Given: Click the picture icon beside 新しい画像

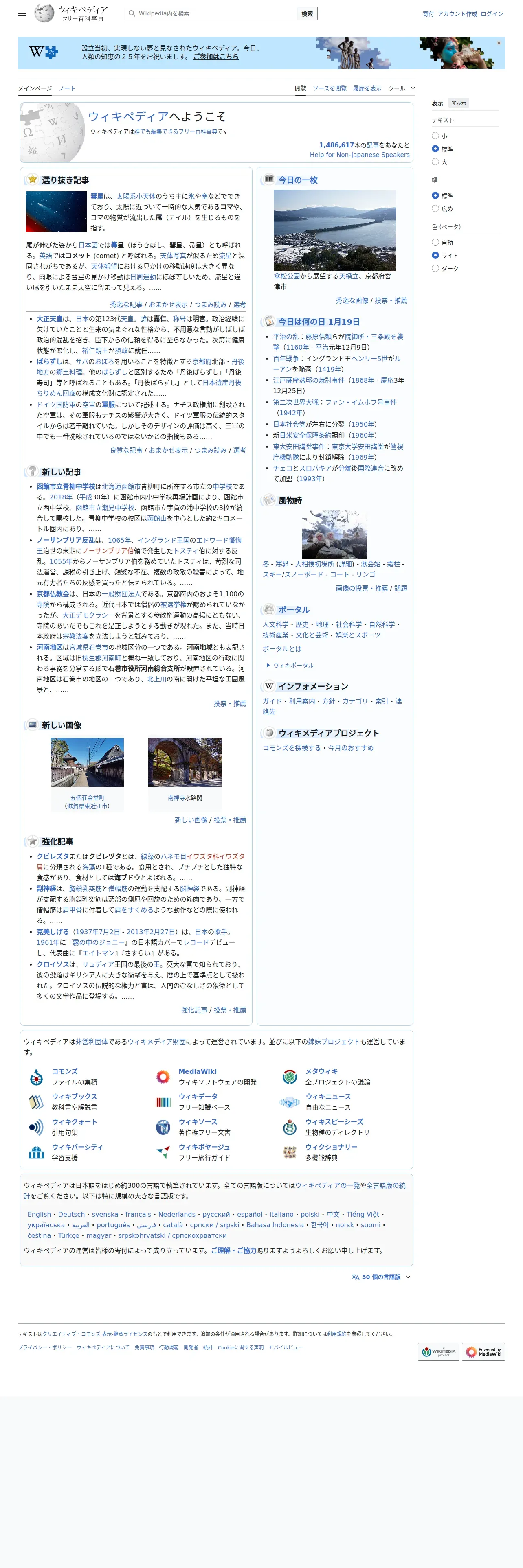Looking at the screenshot, I should click(x=32, y=724).
